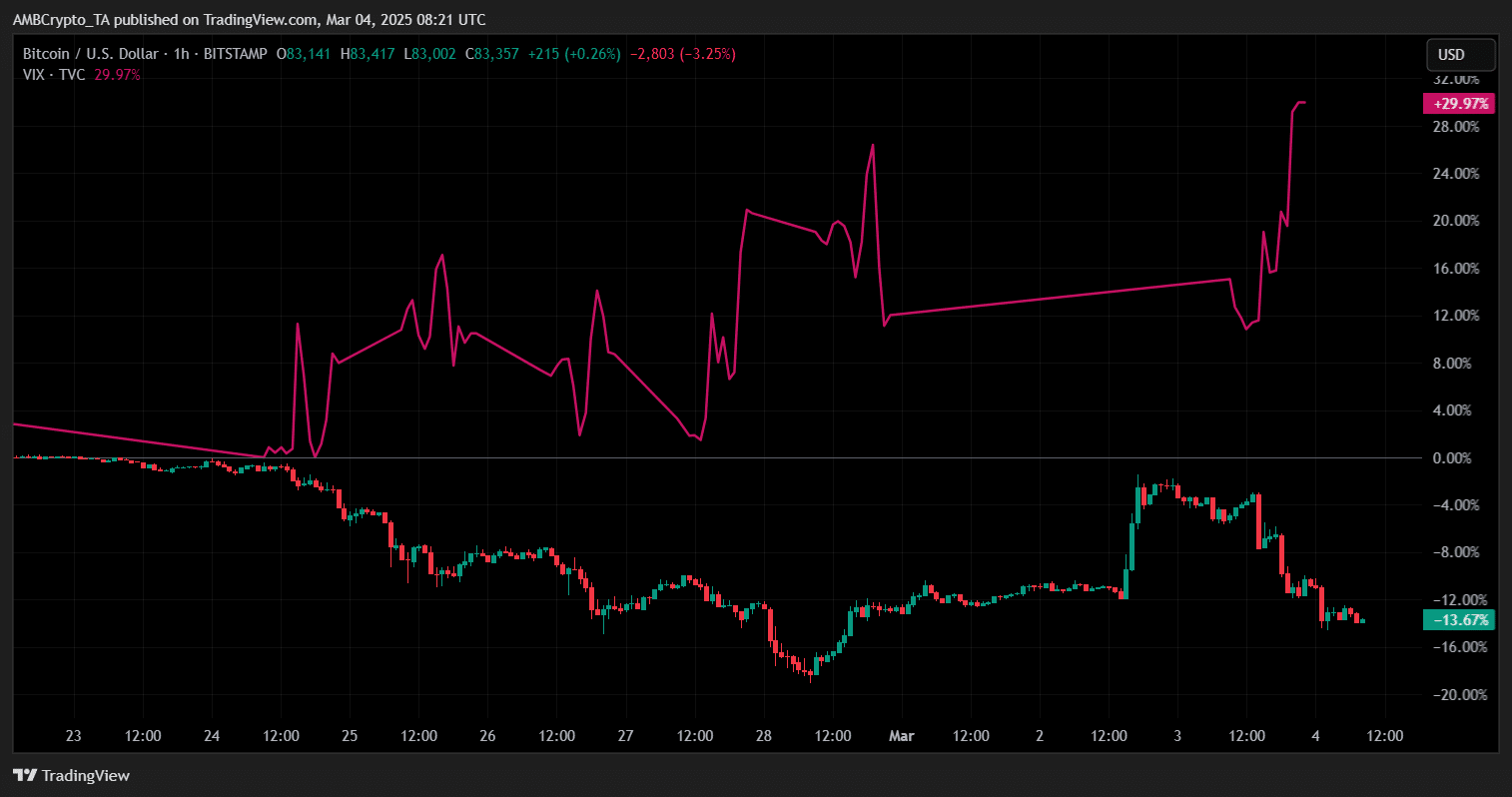Click the 0.00% level on price scale

pyautogui.click(x=1452, y=458)
